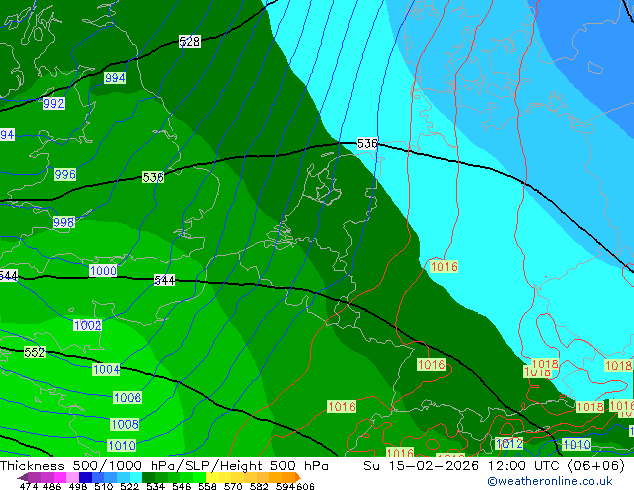The width and height of the screenshot is (634, 490).
Task: Select the 606 legend value
Action: click(x=304, y=486)
